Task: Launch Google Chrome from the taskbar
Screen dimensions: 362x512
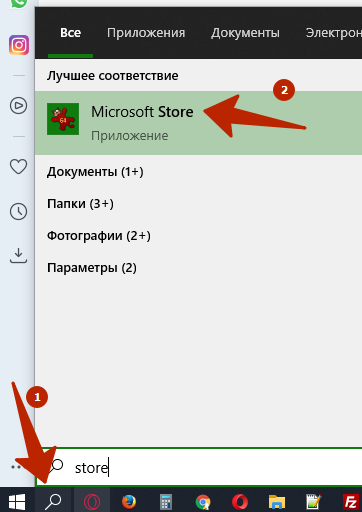Action: click(203, 502)
